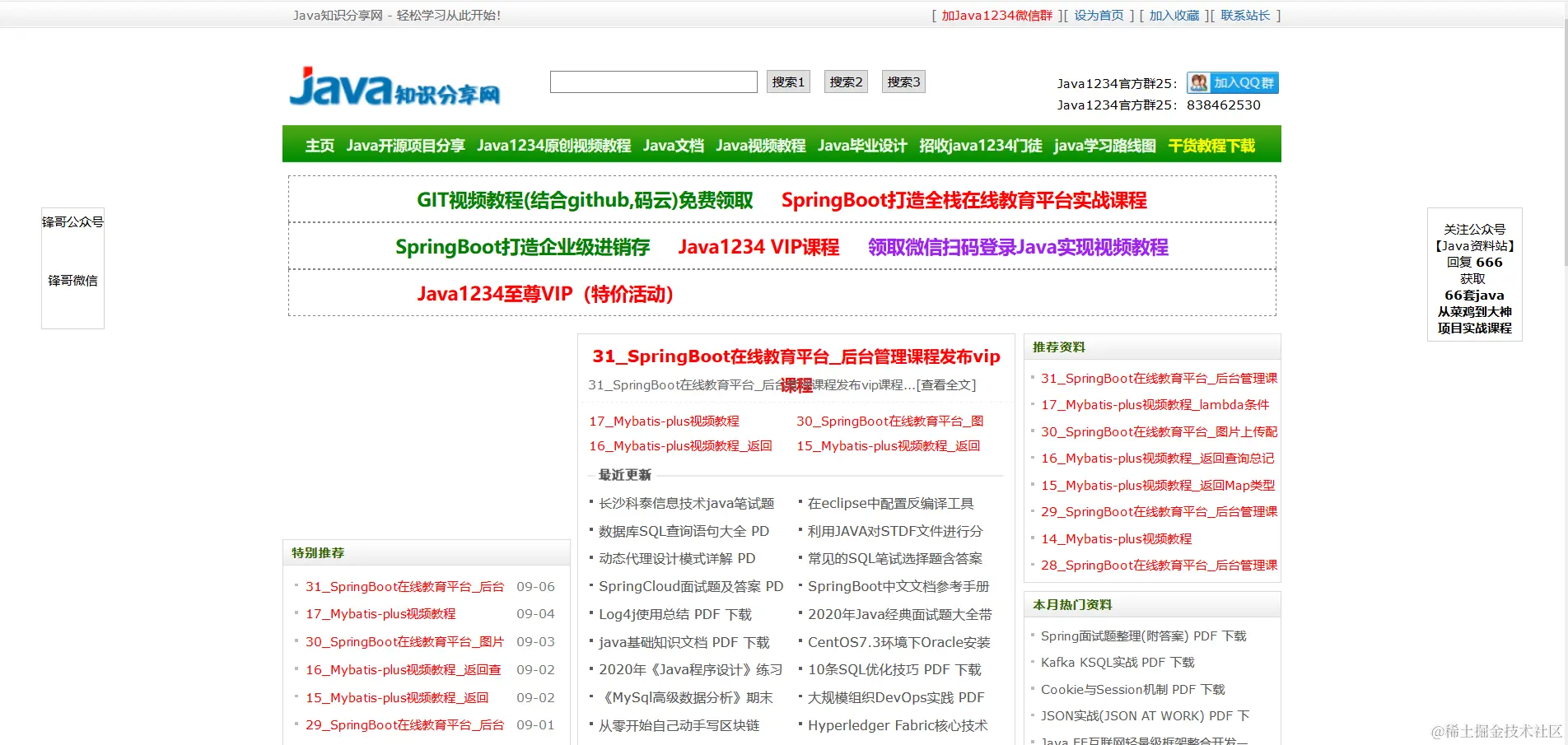Viewport: 1568px width, 745px height.
Task: Click [查看全文] link
Action: coord(946,384)
